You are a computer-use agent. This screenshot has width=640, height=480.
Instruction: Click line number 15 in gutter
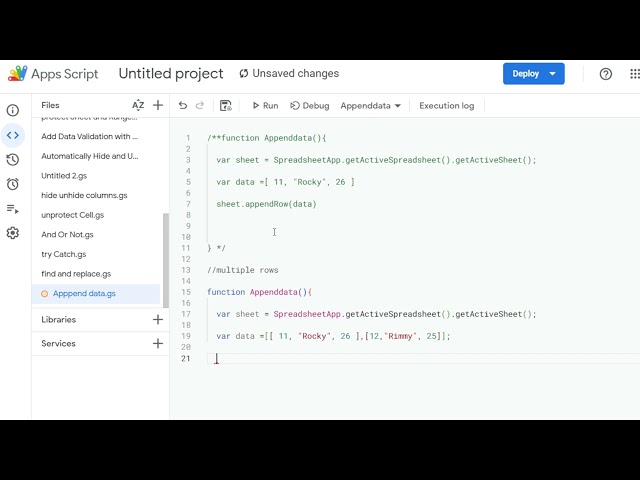[186, 292]
